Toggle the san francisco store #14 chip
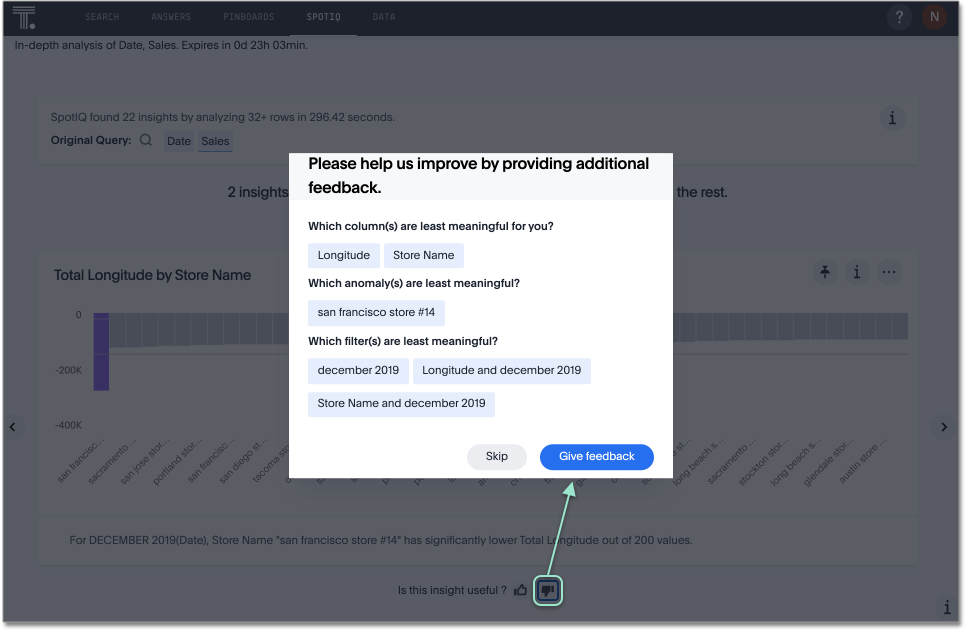 (x=376, y=312)
